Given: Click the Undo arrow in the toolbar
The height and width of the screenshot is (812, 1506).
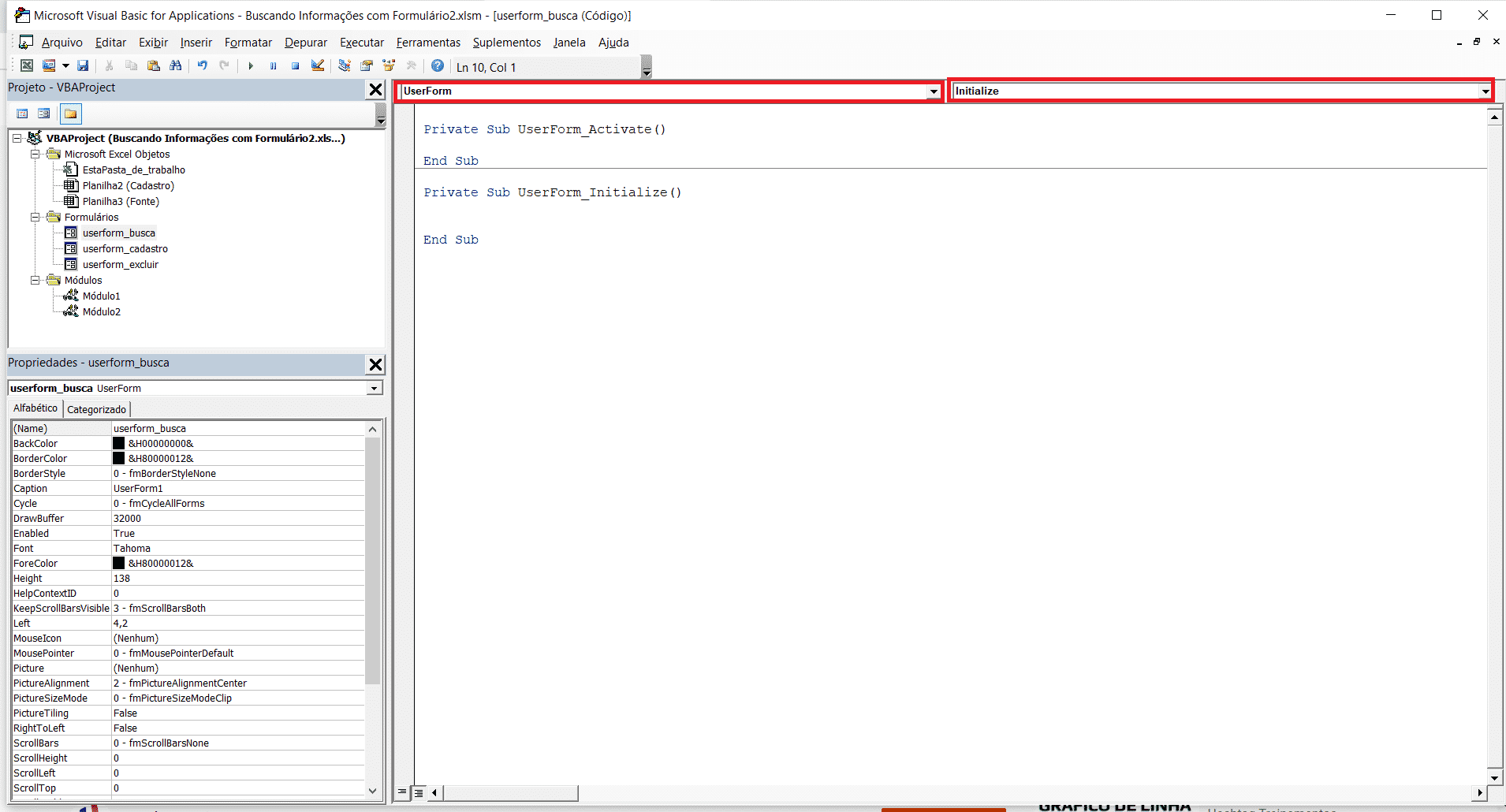Looking at the screenshot, I should (x=203, y=66).
